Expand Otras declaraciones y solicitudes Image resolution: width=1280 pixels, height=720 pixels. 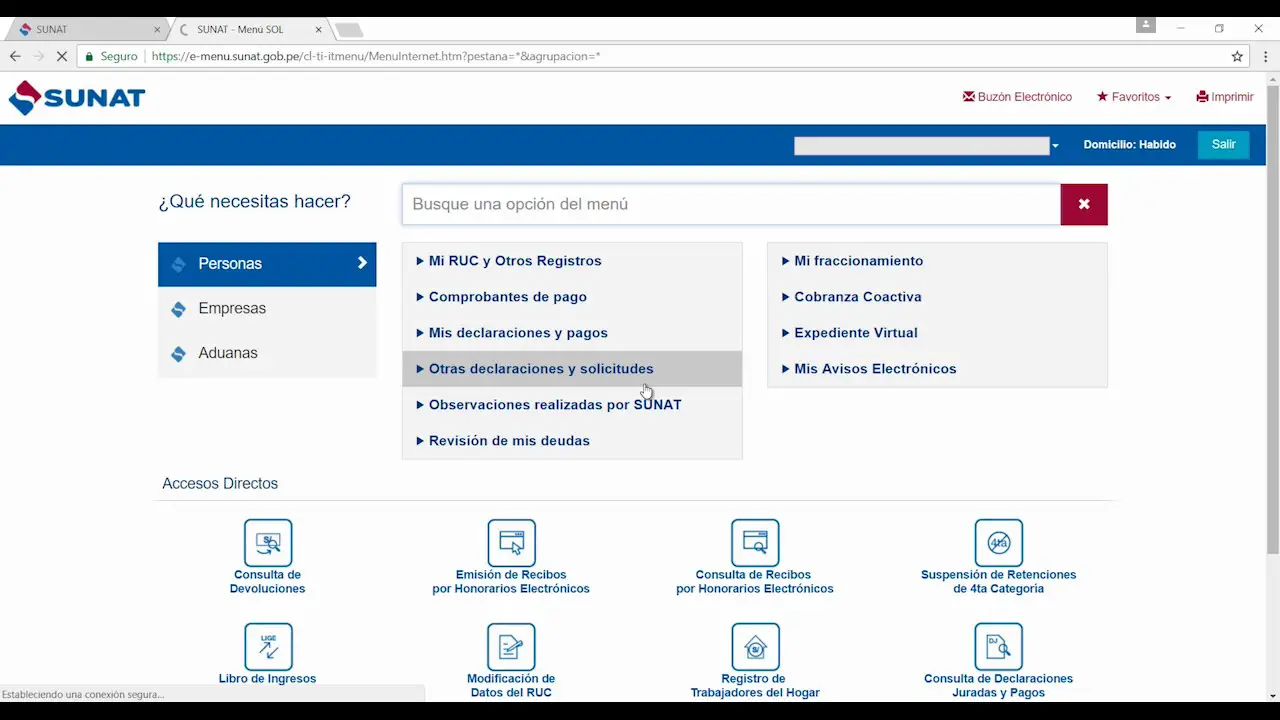(572, 369)
